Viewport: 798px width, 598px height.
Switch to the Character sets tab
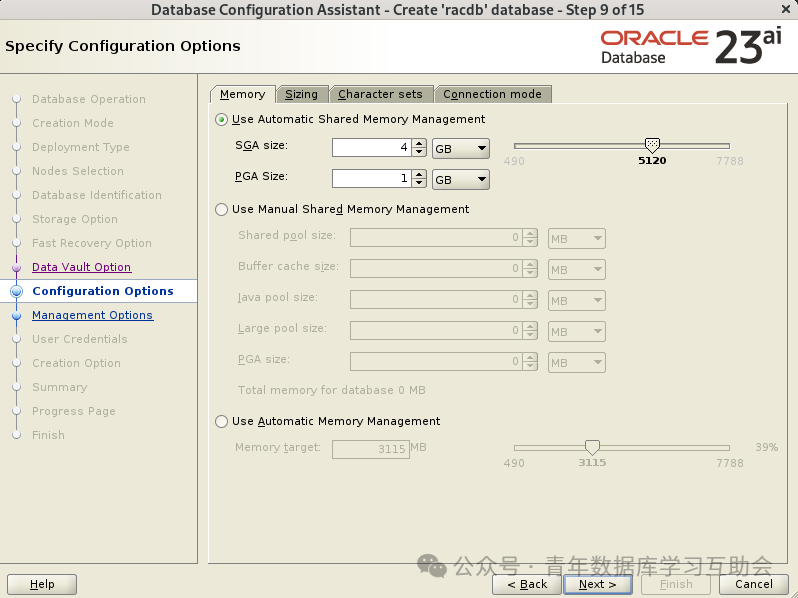(x=380, y=94)
